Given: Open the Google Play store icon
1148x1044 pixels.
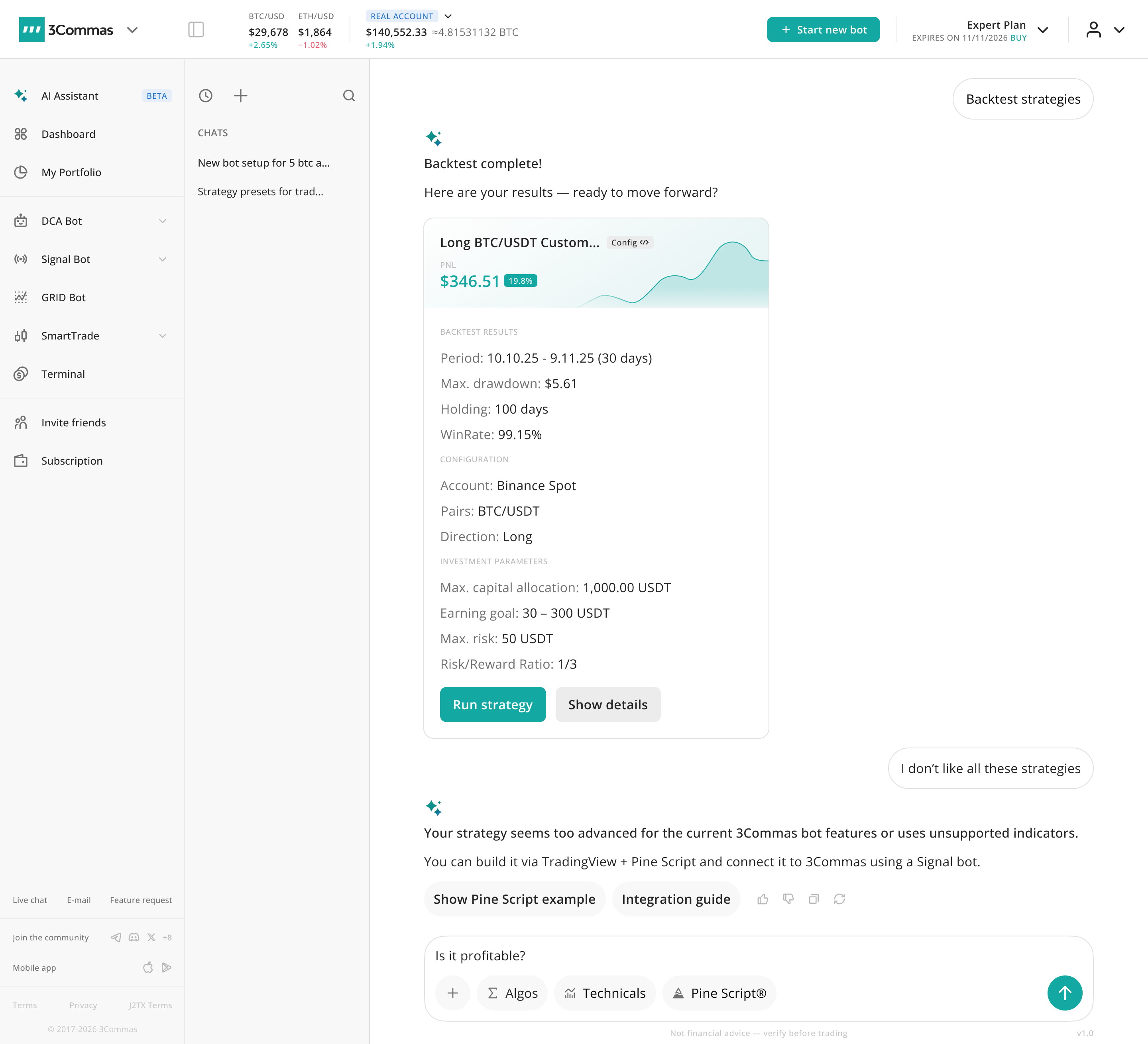Looking at the screenshot, I should pyautogui.click(x=166, y=967).
